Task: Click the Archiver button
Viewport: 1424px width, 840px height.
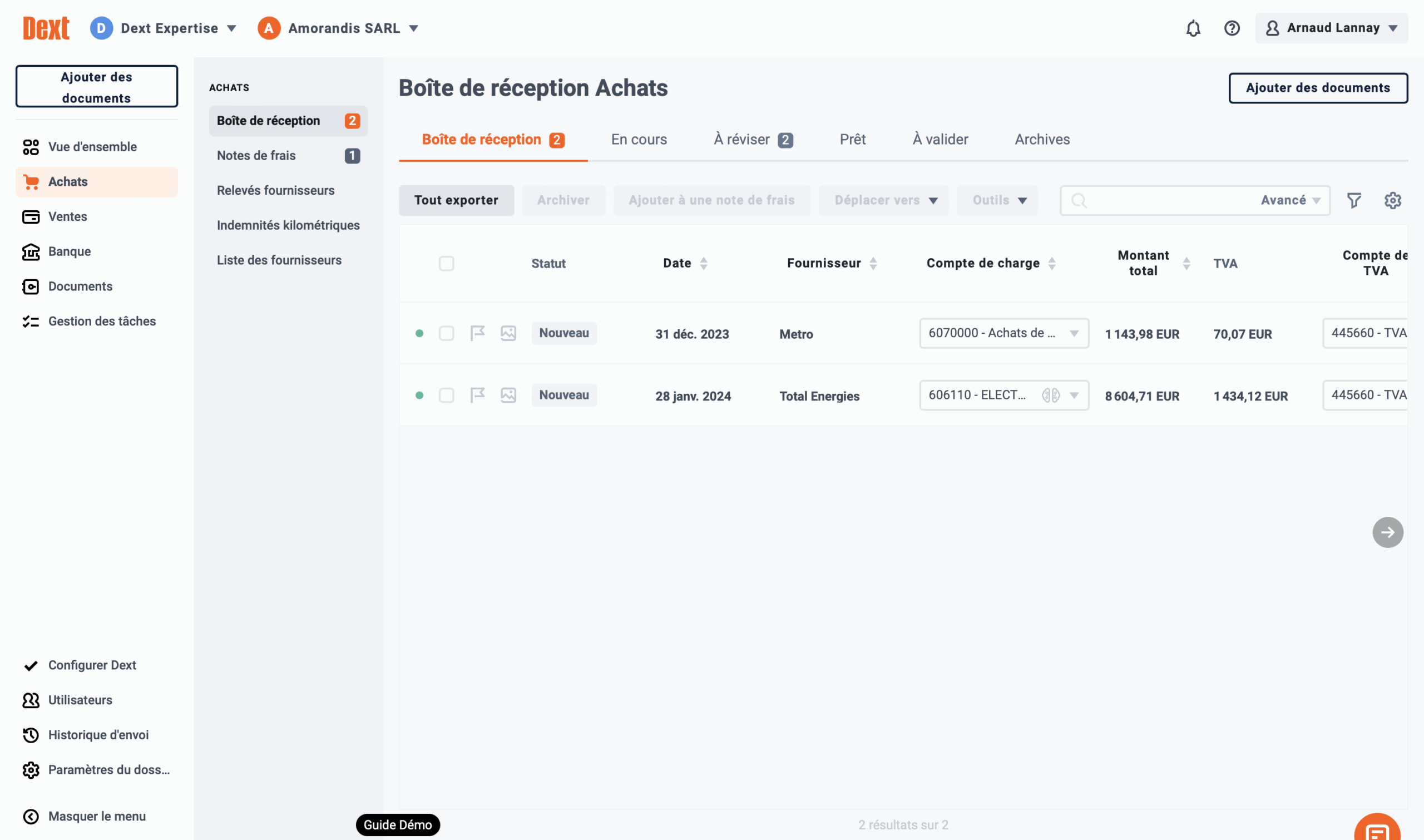Action: point(563,200)
